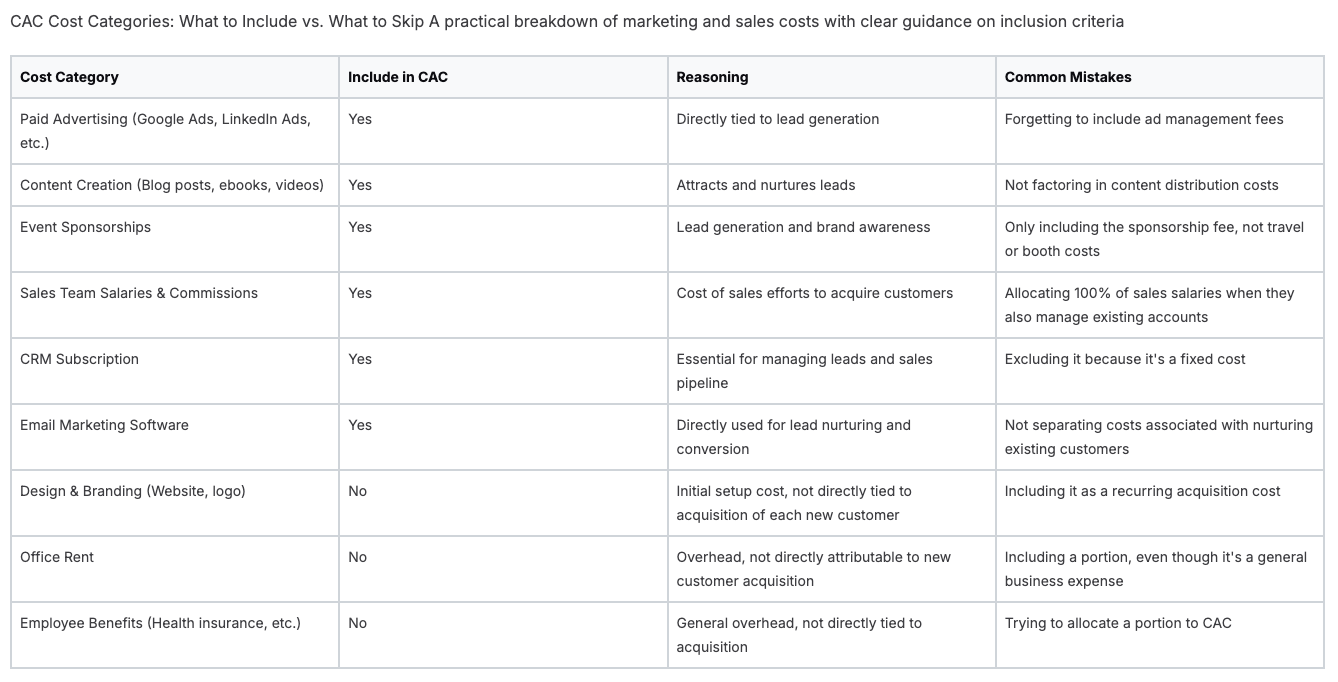This screenshot has width=1338, height=682.
Task: Select the Employee Benefits cell
Action: pyautogui.click(x=175, y=635)
